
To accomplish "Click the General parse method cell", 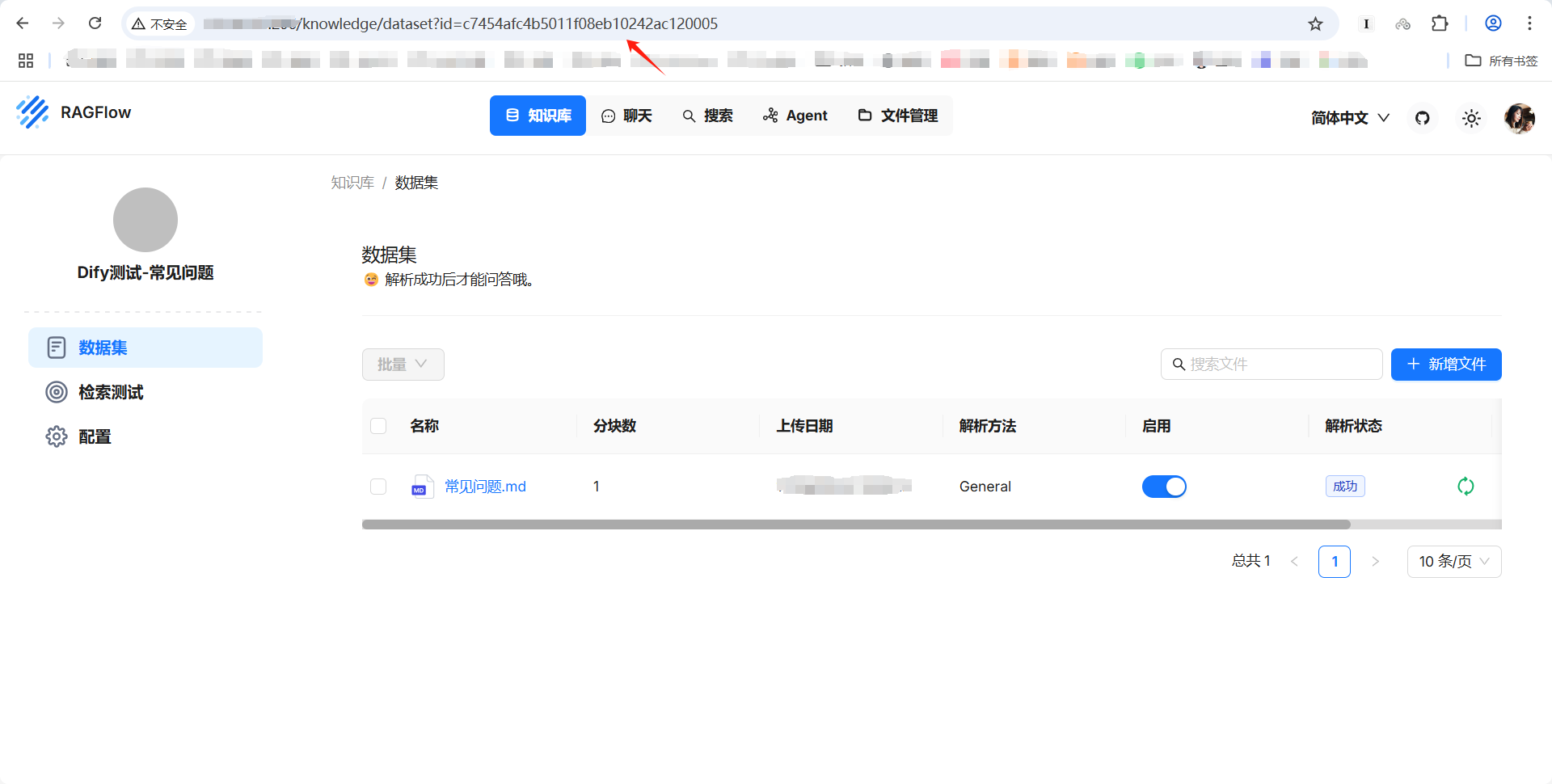I will [985, 487].
